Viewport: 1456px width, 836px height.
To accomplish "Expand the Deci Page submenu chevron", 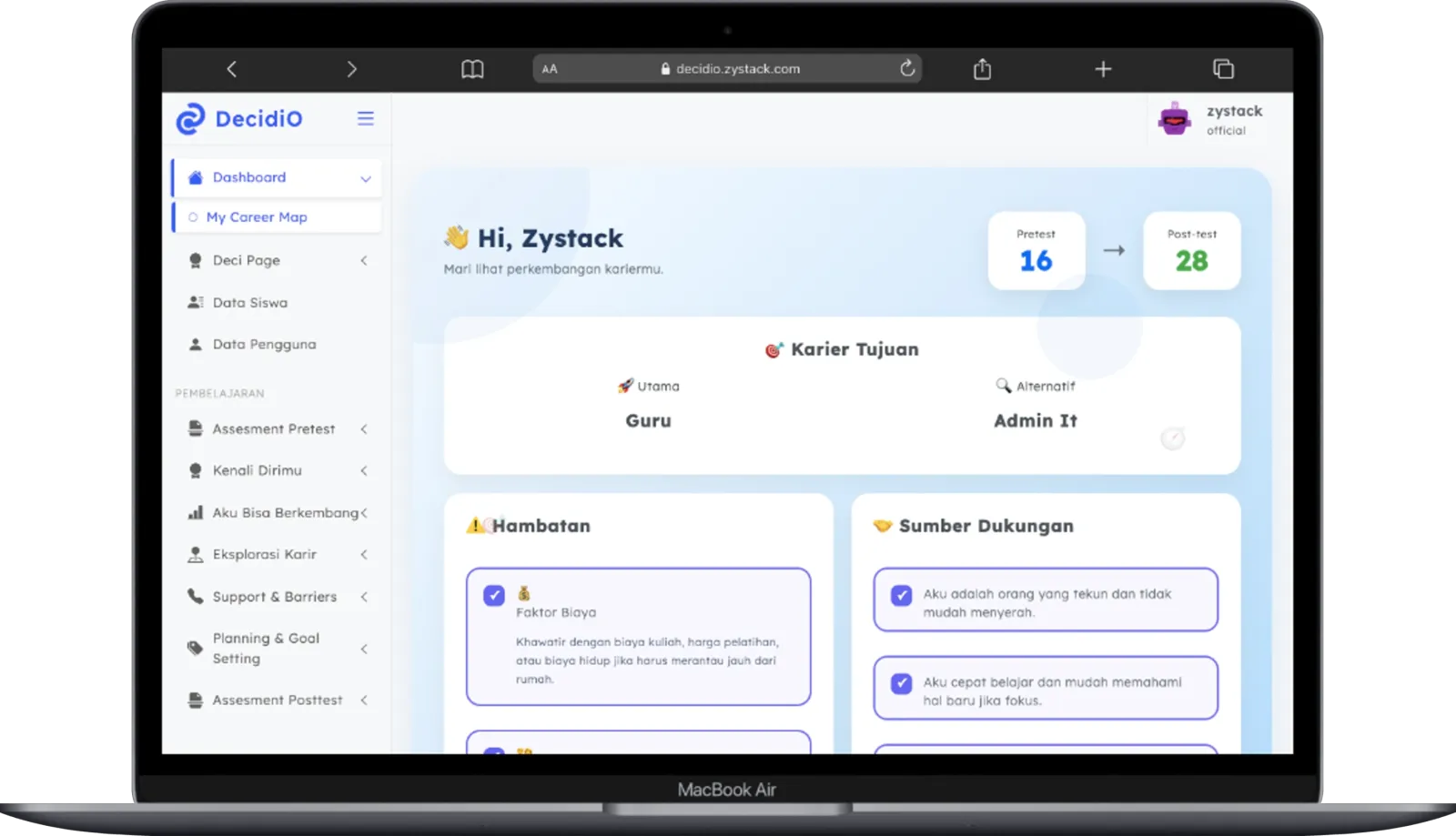I will [364, 260].
